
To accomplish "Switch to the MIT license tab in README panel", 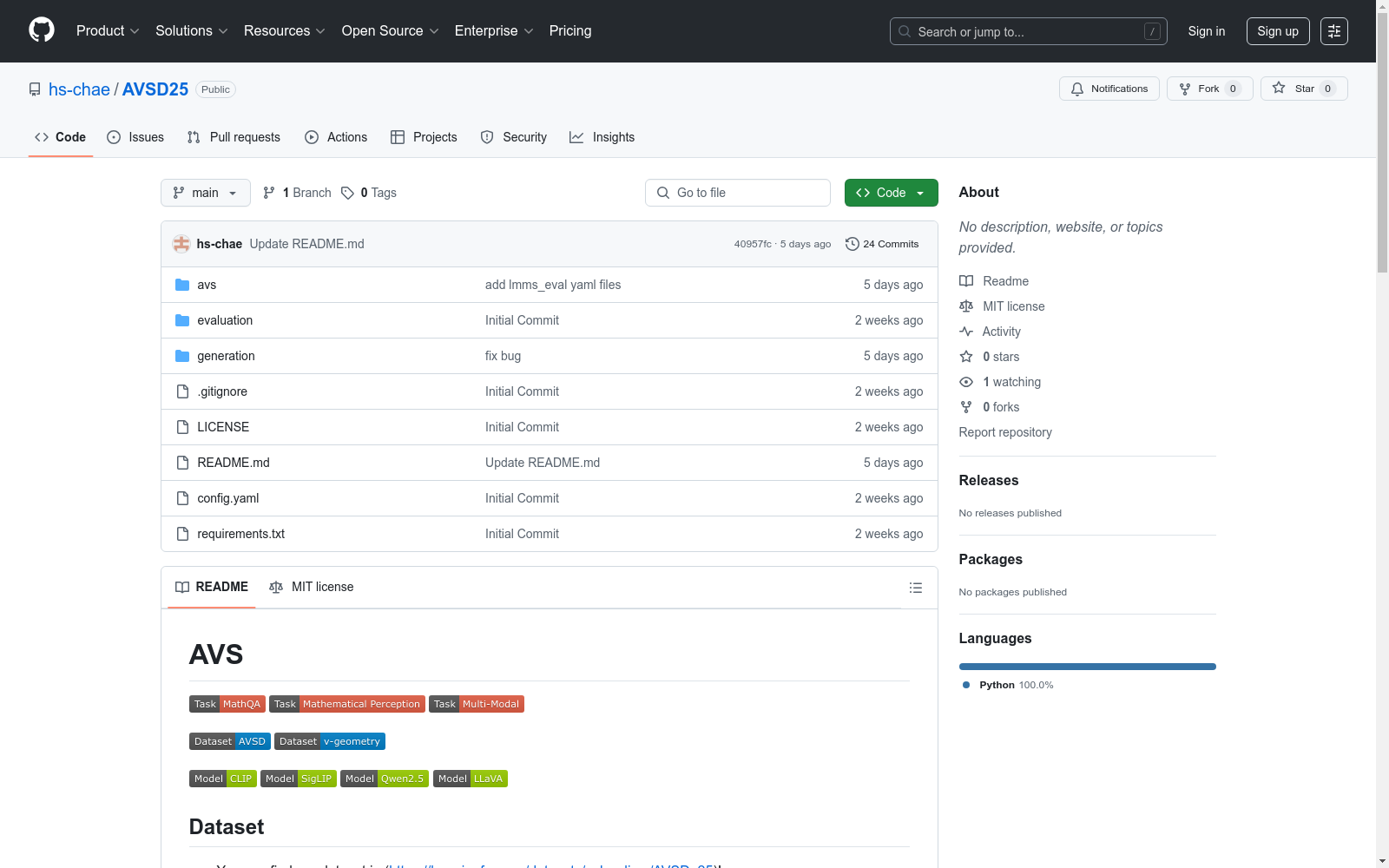I will [312, 587].
